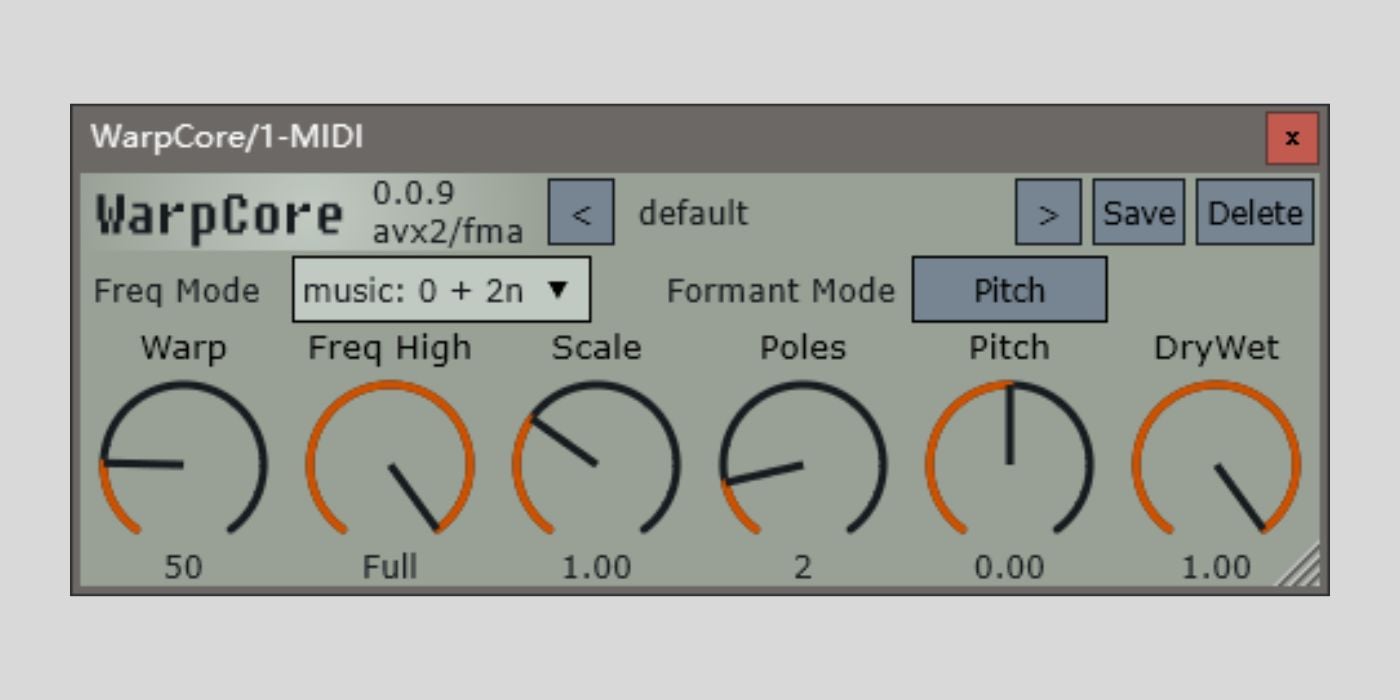Image resolution: width=1400 pixels, height=700 pixels.
Task: Click the next preset arrow button
Action: click(1047, 212)
